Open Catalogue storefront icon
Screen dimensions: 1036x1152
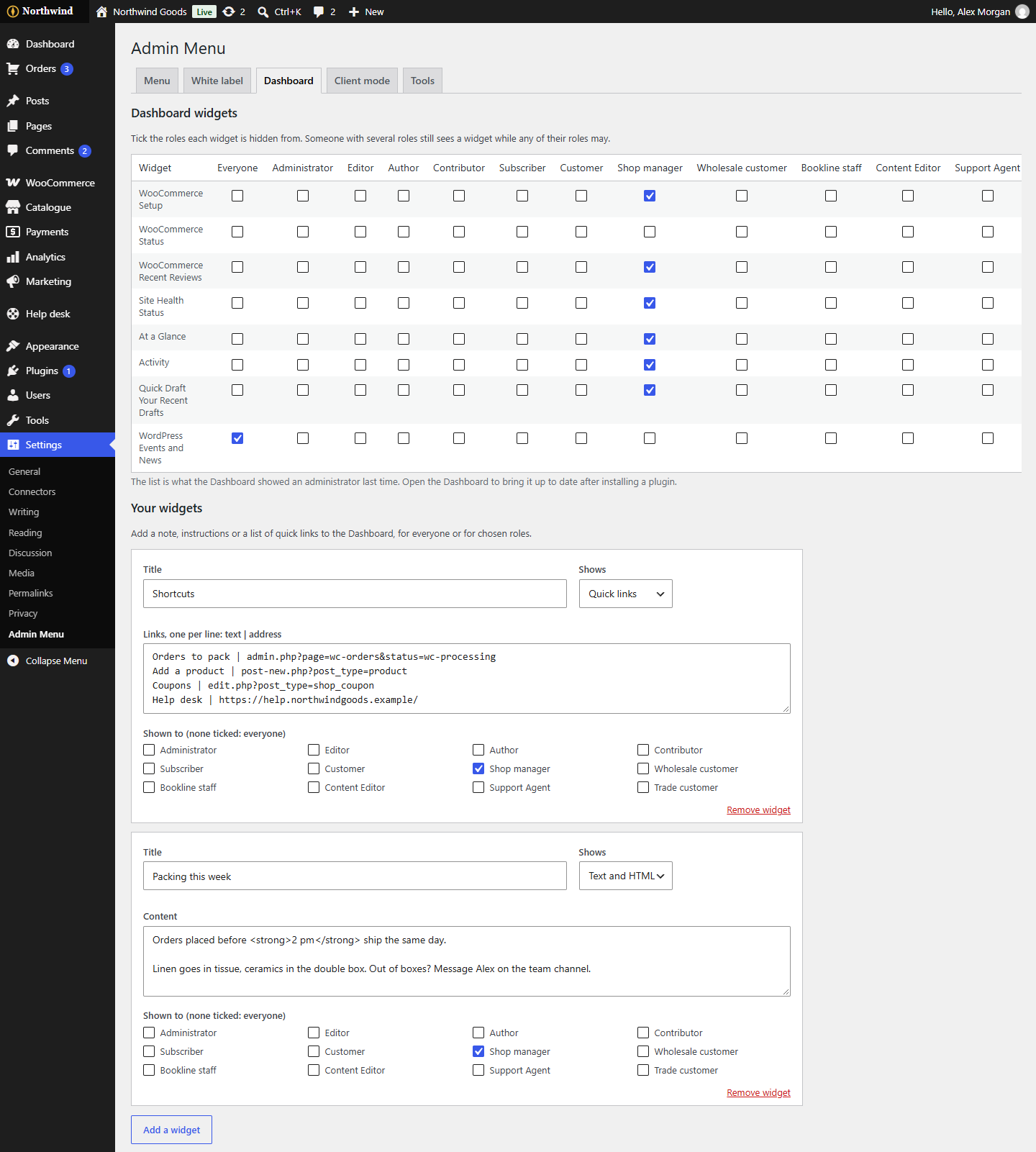13,207
